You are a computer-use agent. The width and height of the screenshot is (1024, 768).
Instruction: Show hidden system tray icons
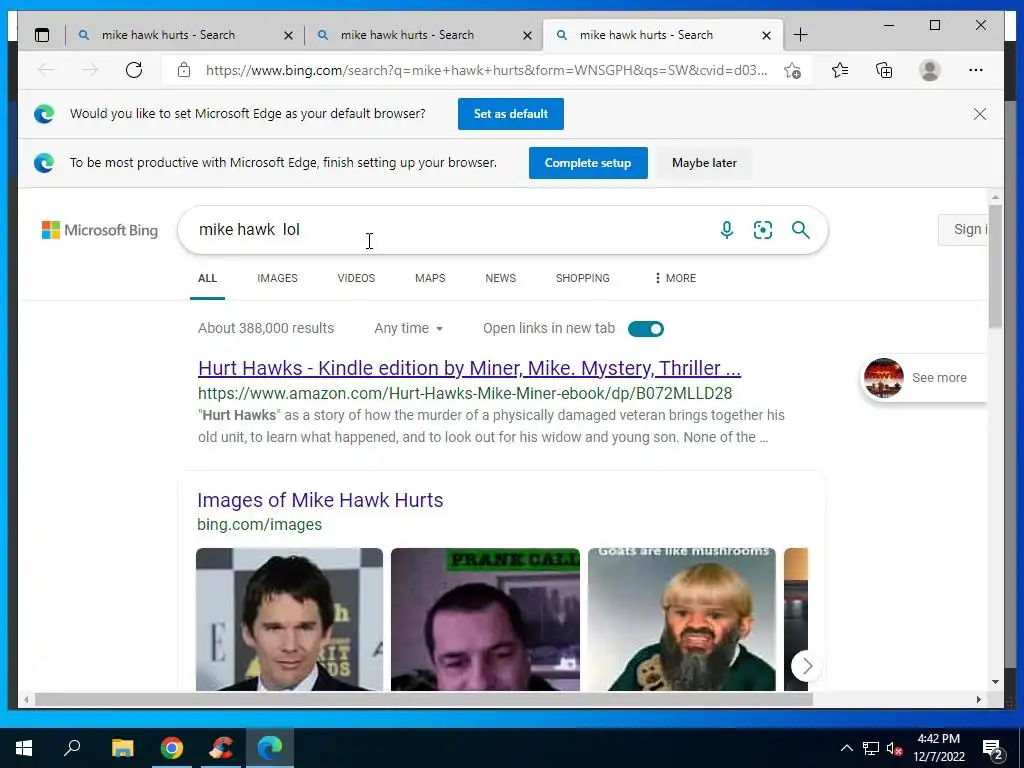[846, 748]
